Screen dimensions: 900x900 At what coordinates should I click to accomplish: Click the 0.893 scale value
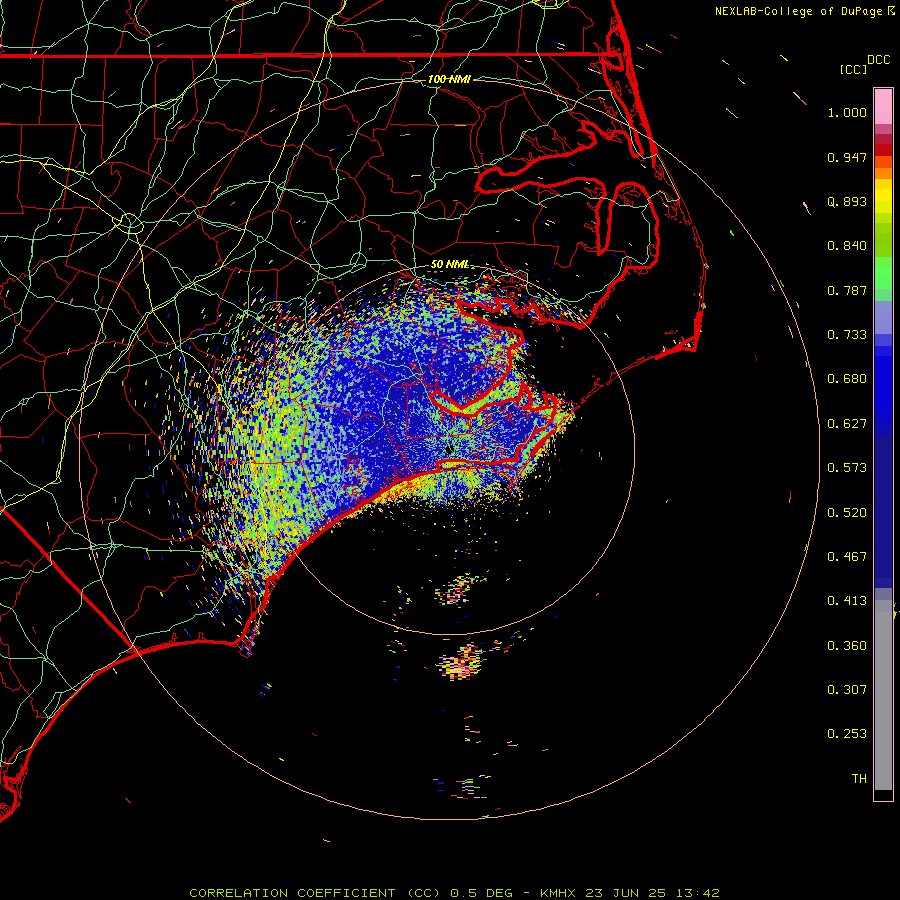coord(847,201)
